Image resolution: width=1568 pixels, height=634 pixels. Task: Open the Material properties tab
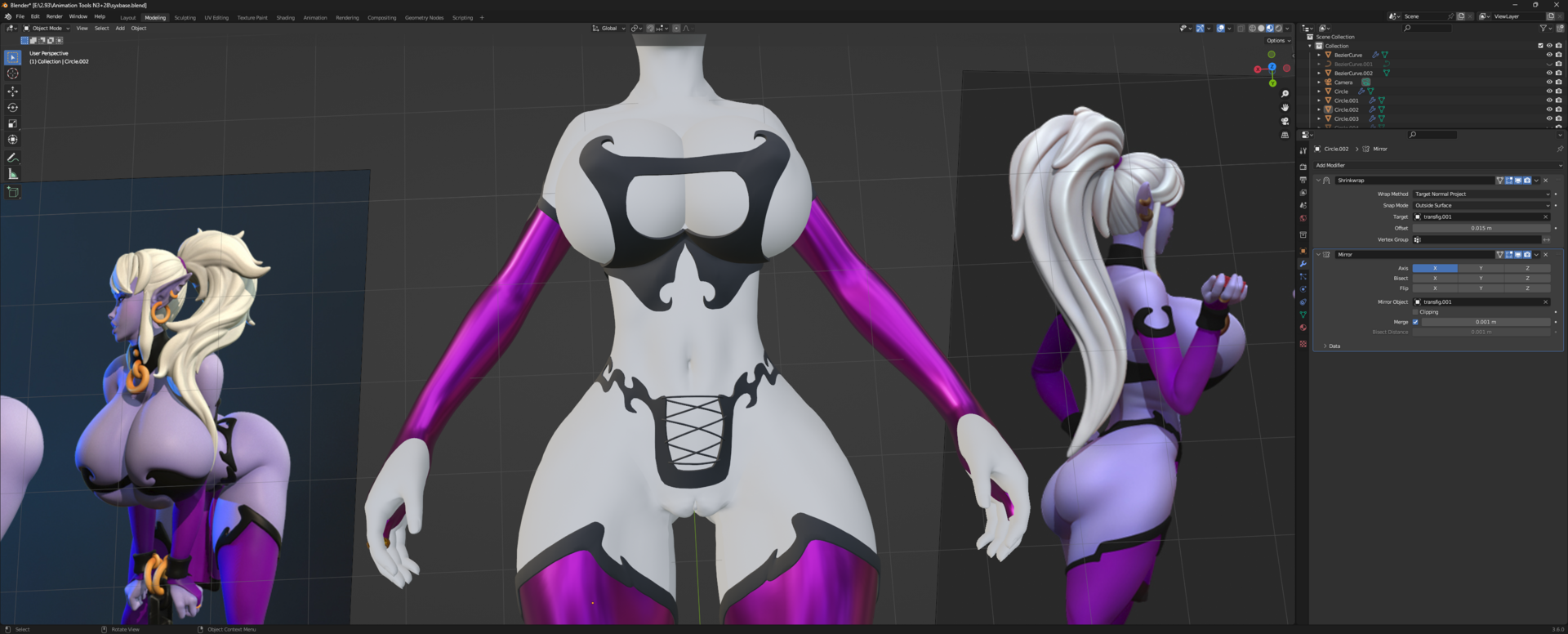click(1303, 328)
